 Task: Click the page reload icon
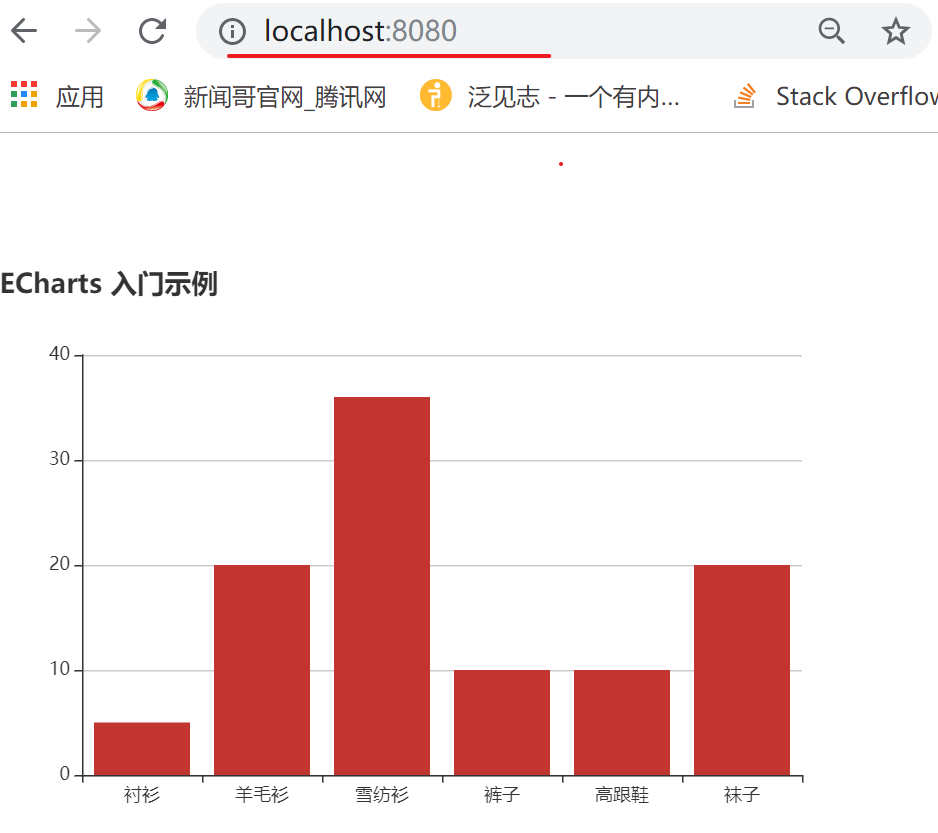152,30
